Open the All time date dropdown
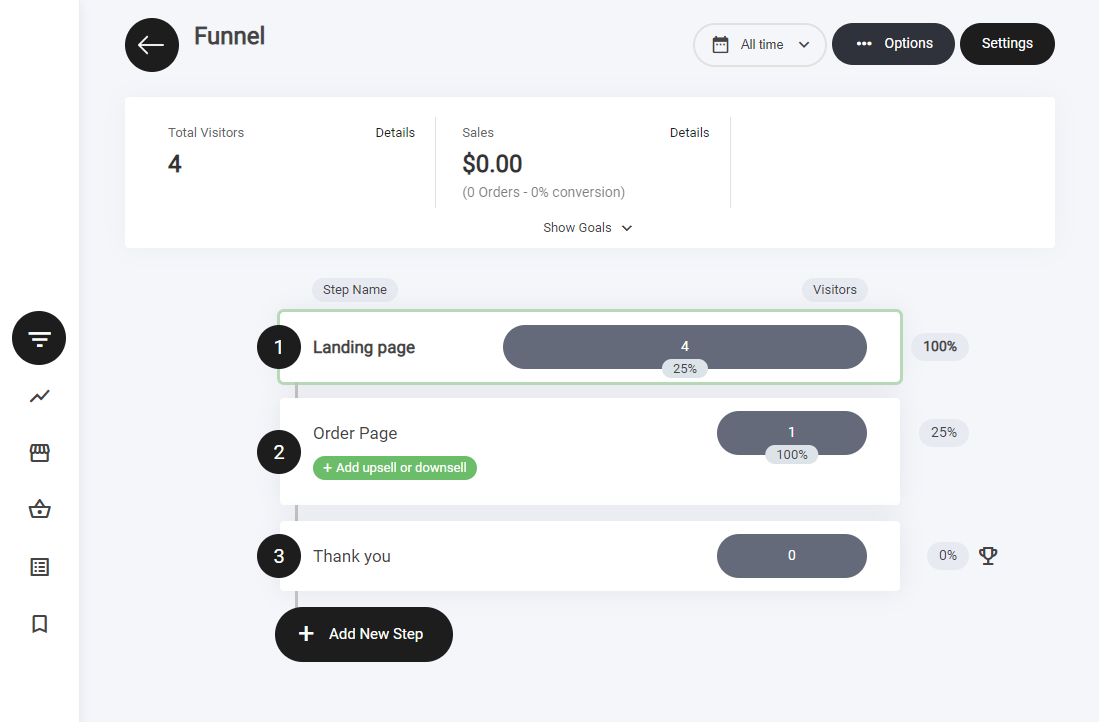Viewport: 1099px width, 722px height. [x=760, y=45]
